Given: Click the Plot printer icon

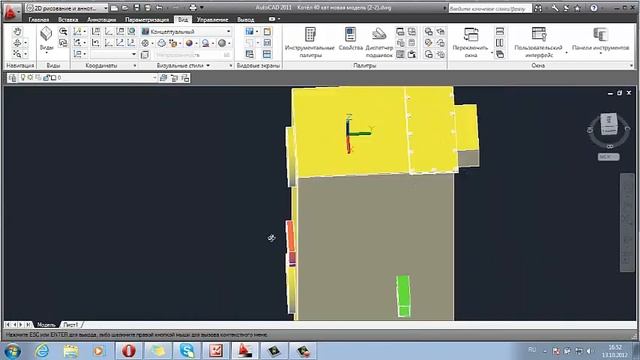Looking at the screenshot, I should click(193, 8).
